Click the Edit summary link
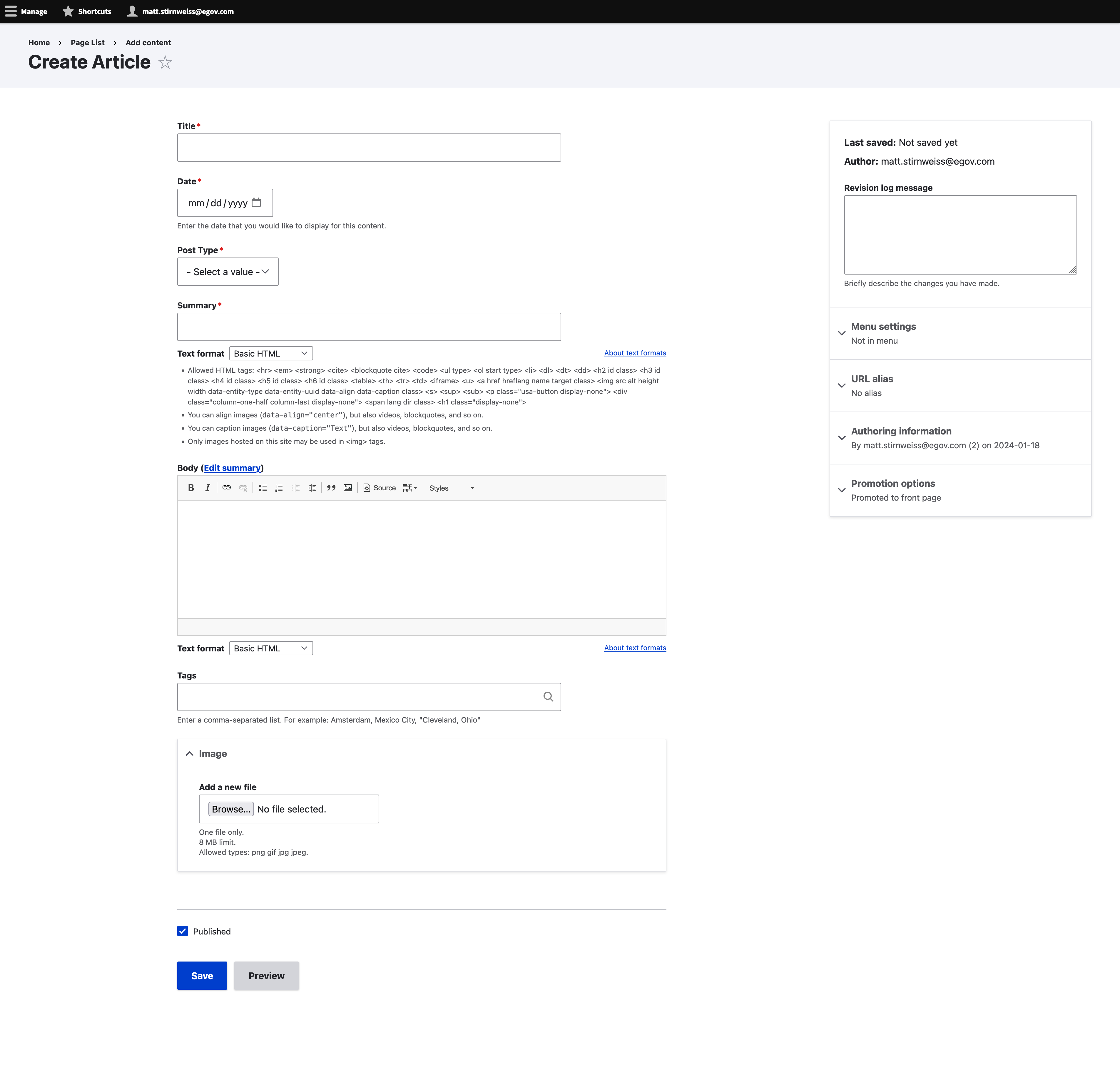The width and height of the screenshot is (1120, 1070). click(232, 468)
